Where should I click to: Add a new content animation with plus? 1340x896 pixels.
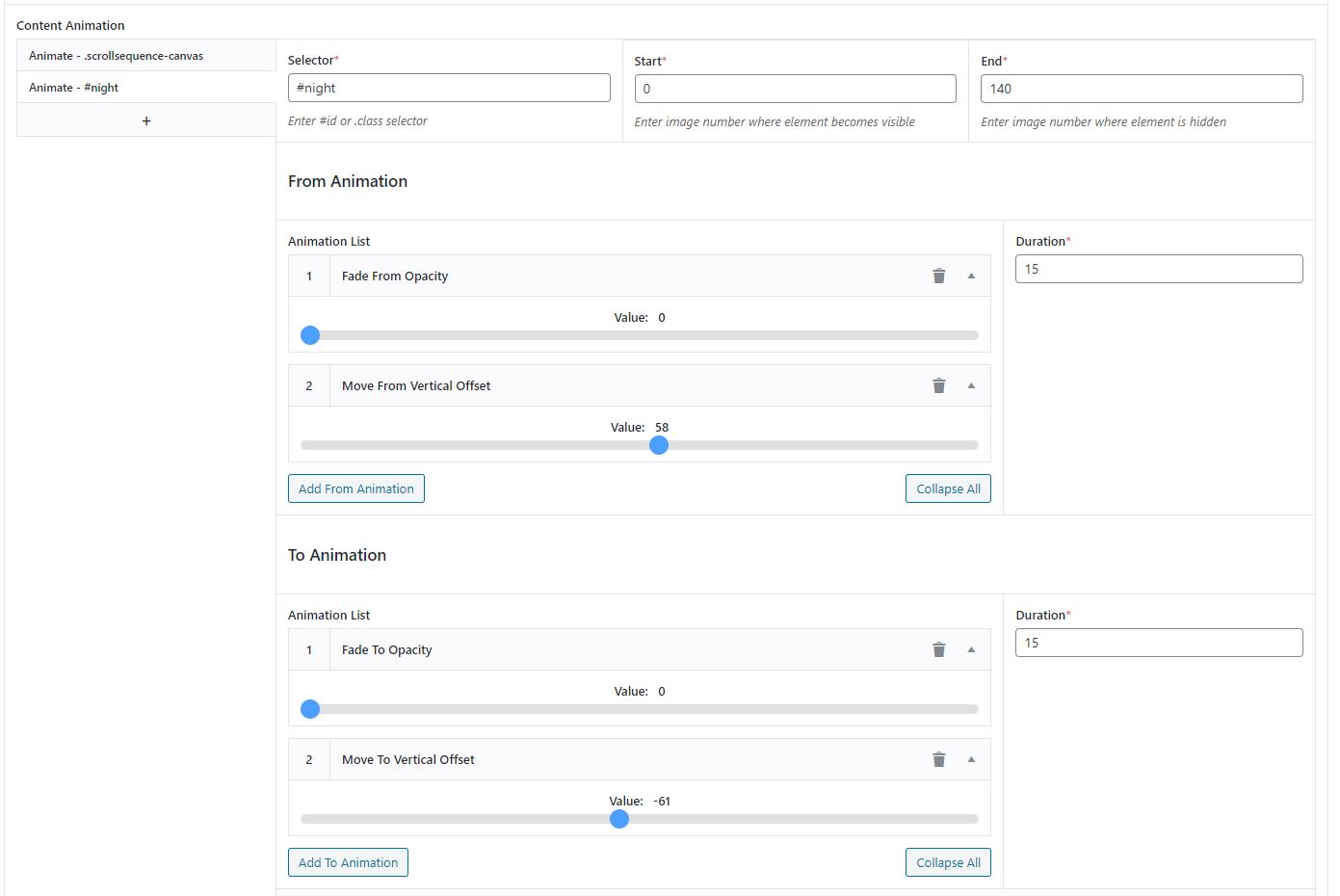coord(146,120)
